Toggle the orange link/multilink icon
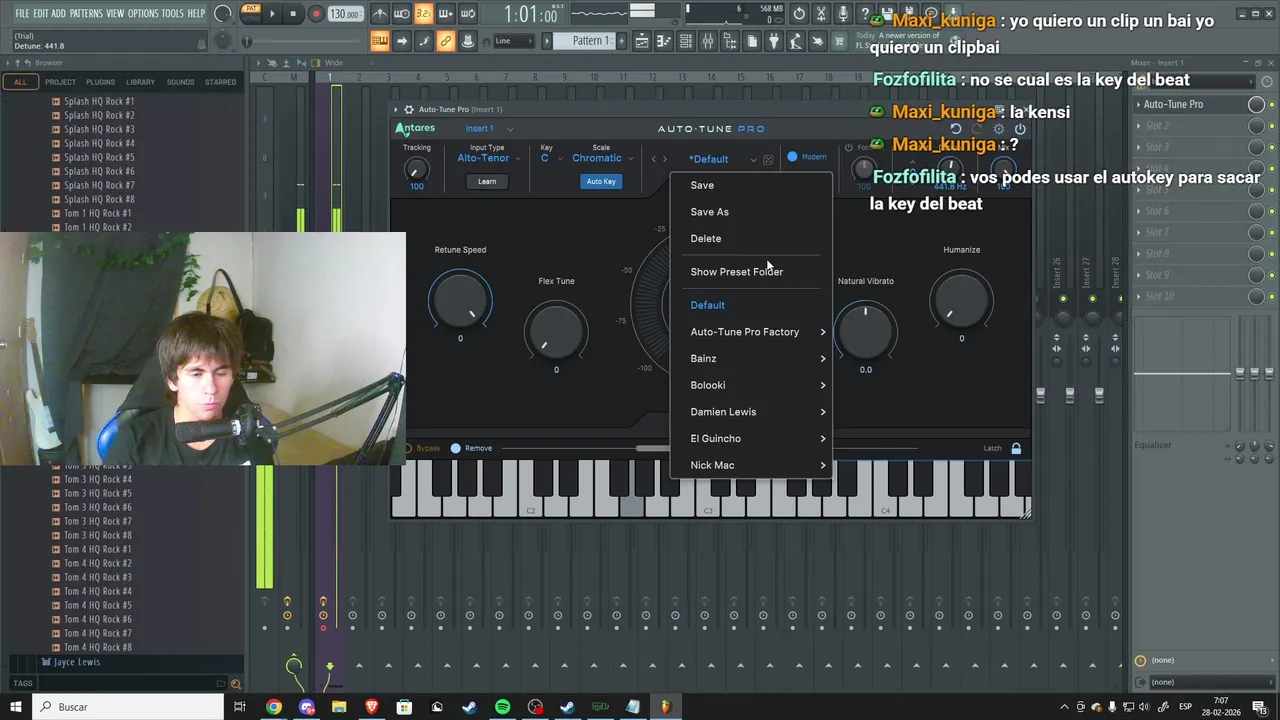1280x720 pixels. point(446,41)
